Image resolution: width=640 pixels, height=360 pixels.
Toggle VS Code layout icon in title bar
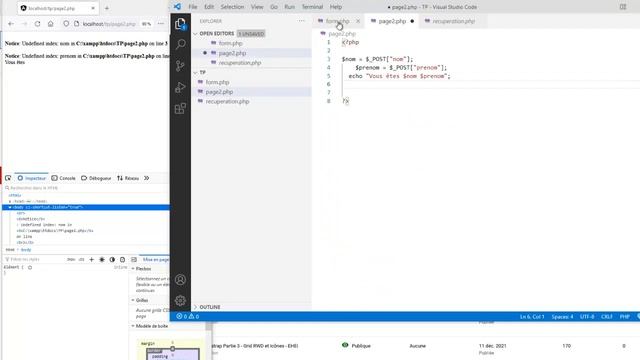click(x=623, y=7)
